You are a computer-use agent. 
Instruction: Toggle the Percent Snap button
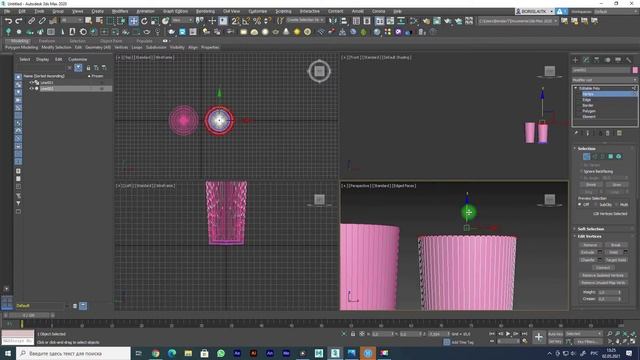[257, 20]
